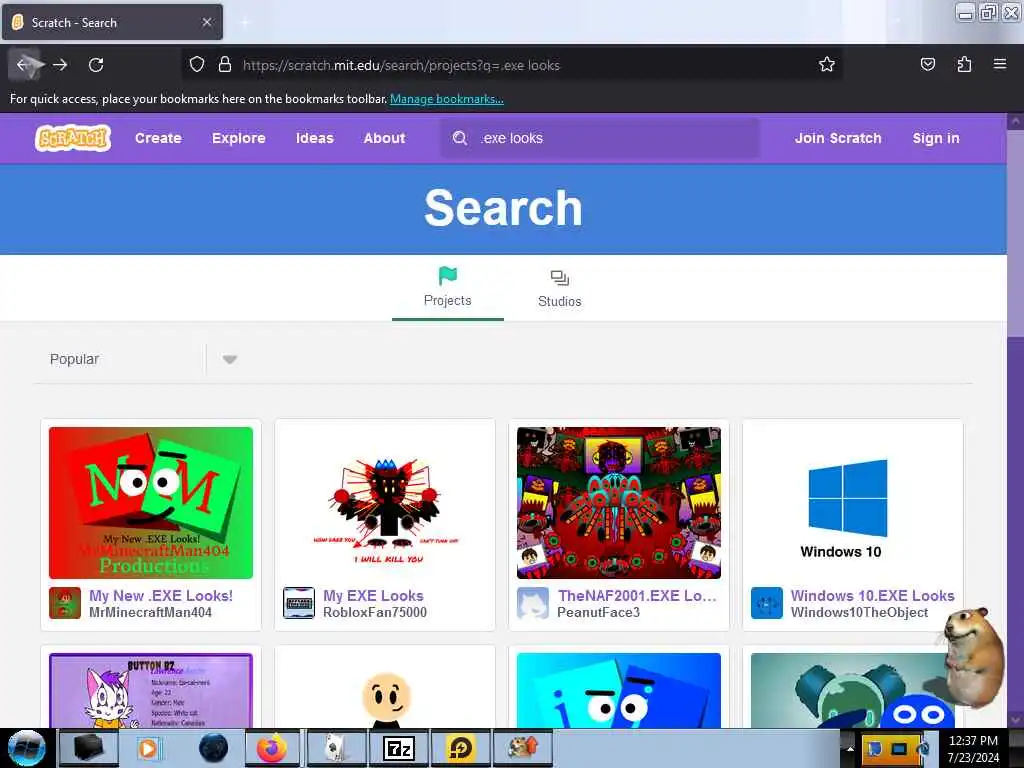The image size is (1024, 768).
Task: Click MrMinecraftMan404's user avatar
Action: [x=65, y=602]
